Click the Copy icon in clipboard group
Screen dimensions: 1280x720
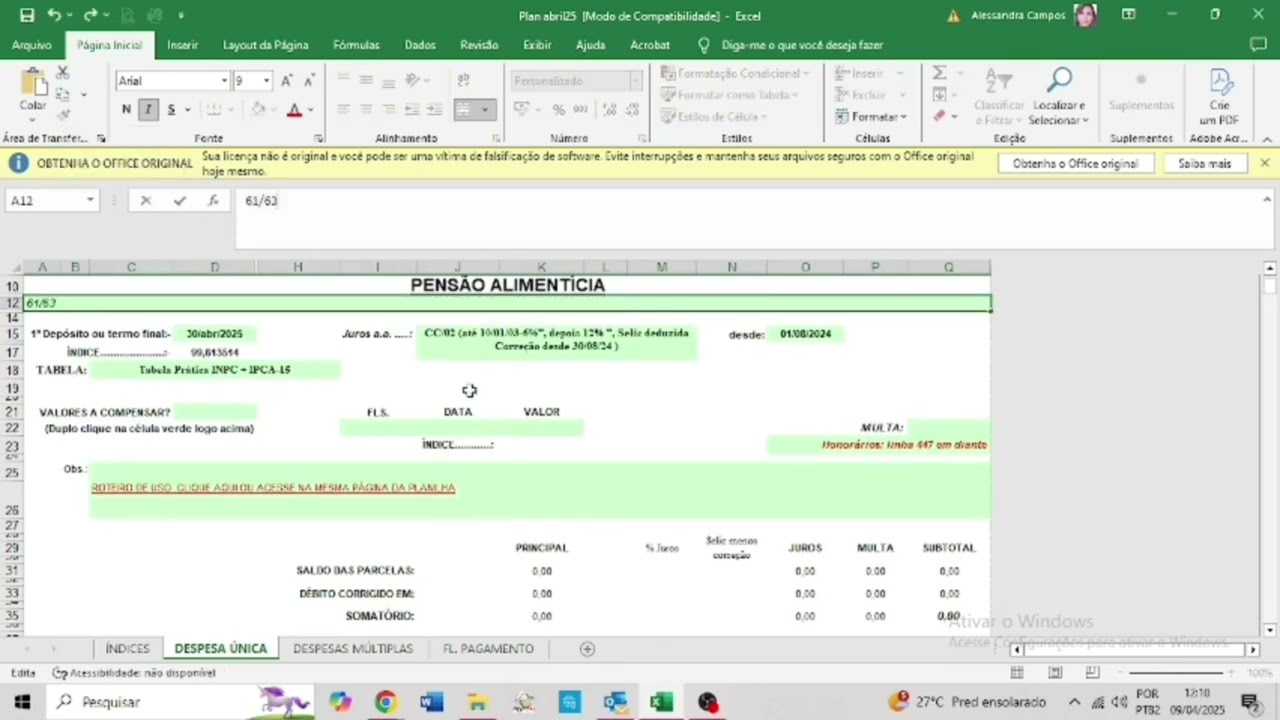62,94
